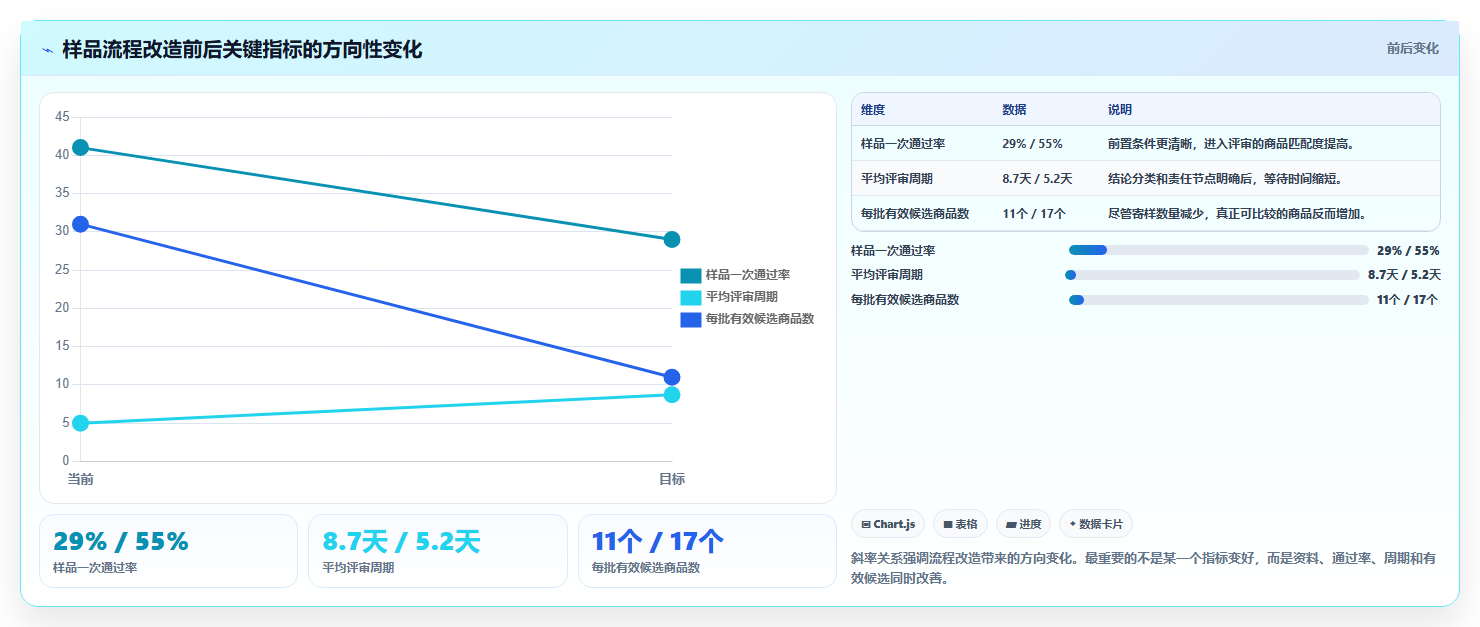
Task: Click 平均评审周期 data point at 目标
Action: (x=672, y=395)
